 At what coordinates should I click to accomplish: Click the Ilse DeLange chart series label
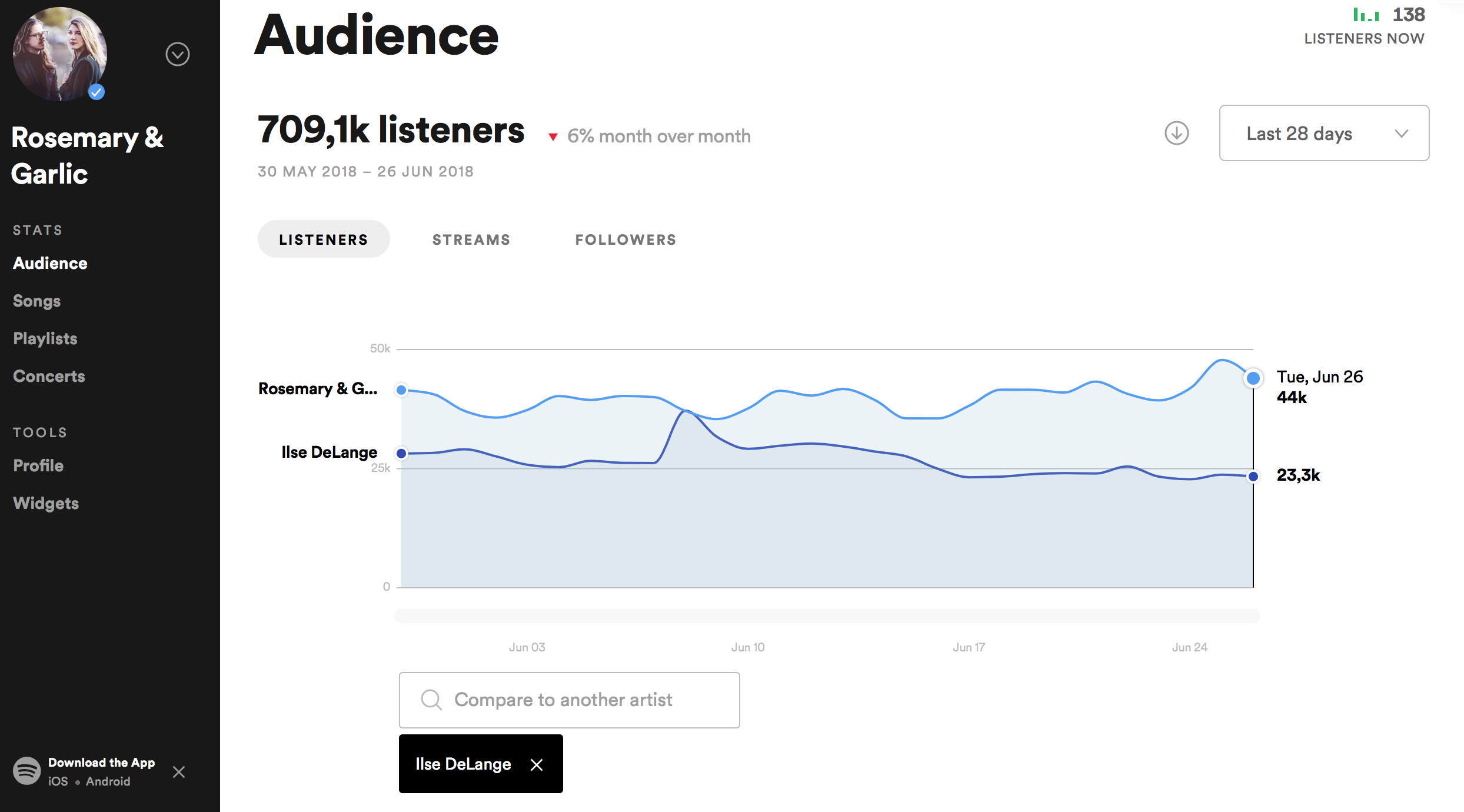tap(329, 452)
